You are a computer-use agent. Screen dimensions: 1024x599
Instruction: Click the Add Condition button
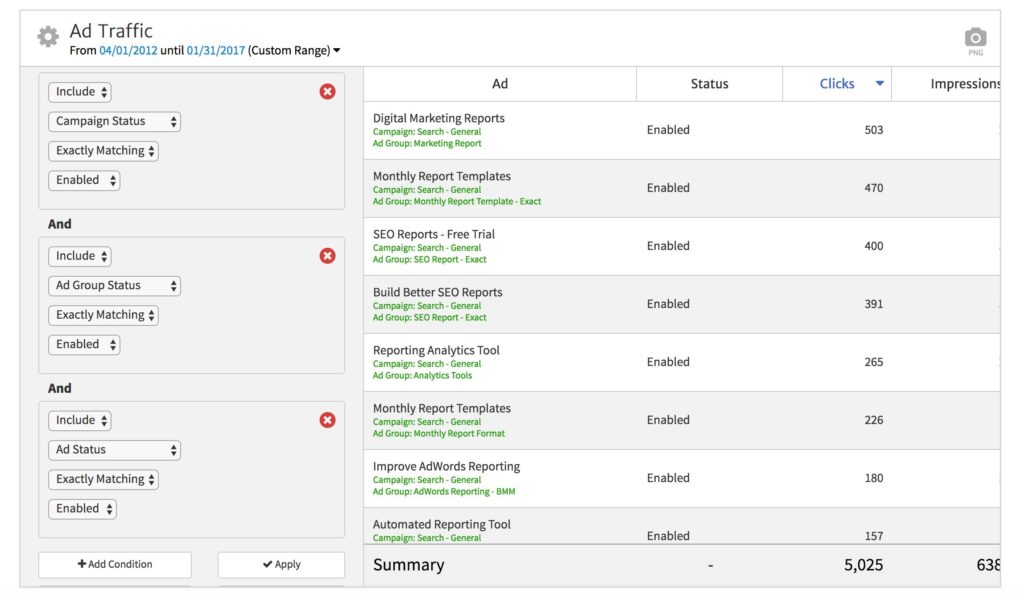click(x=115, y=564)
